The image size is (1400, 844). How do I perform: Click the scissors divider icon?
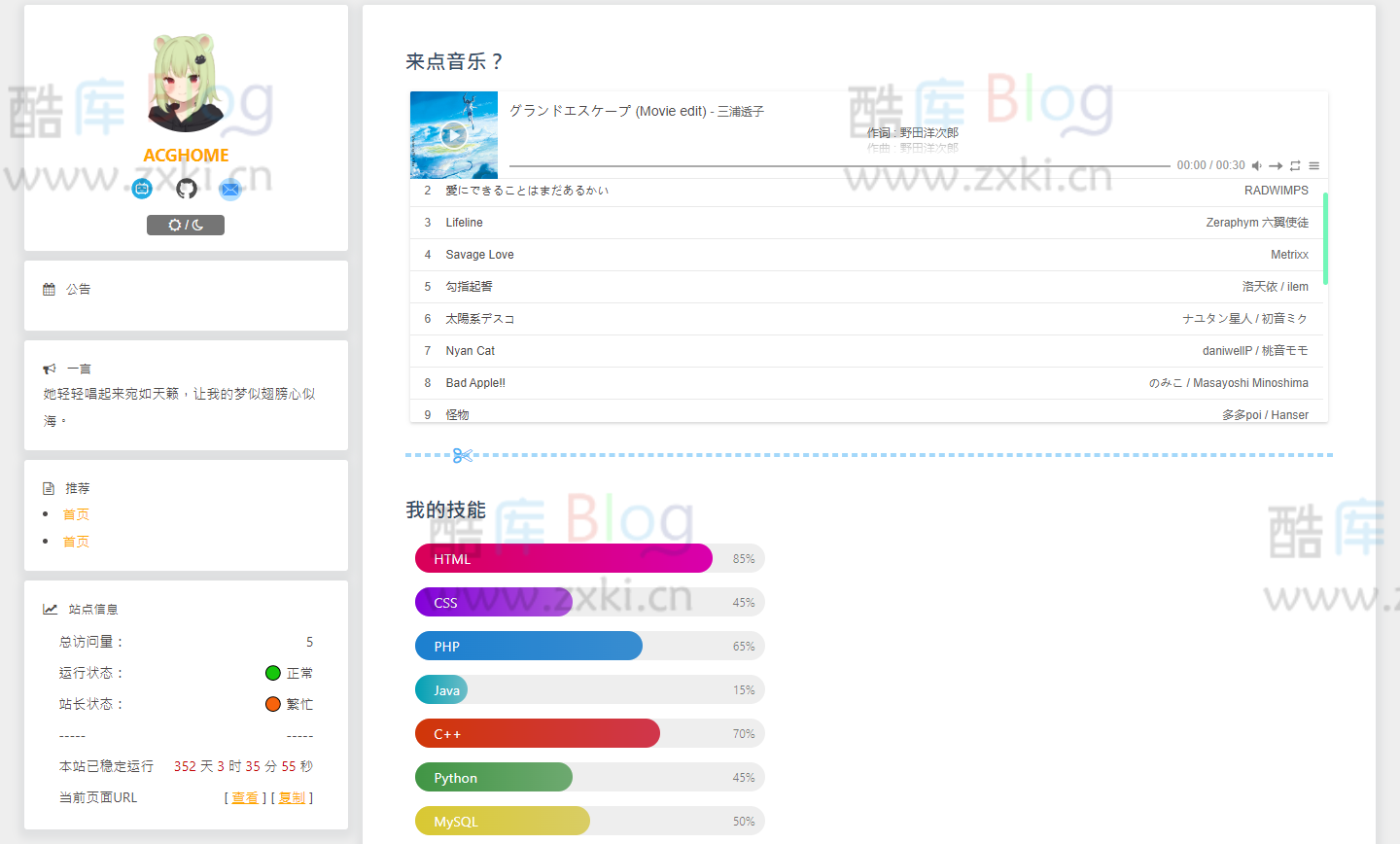click(x=463, y=454)
